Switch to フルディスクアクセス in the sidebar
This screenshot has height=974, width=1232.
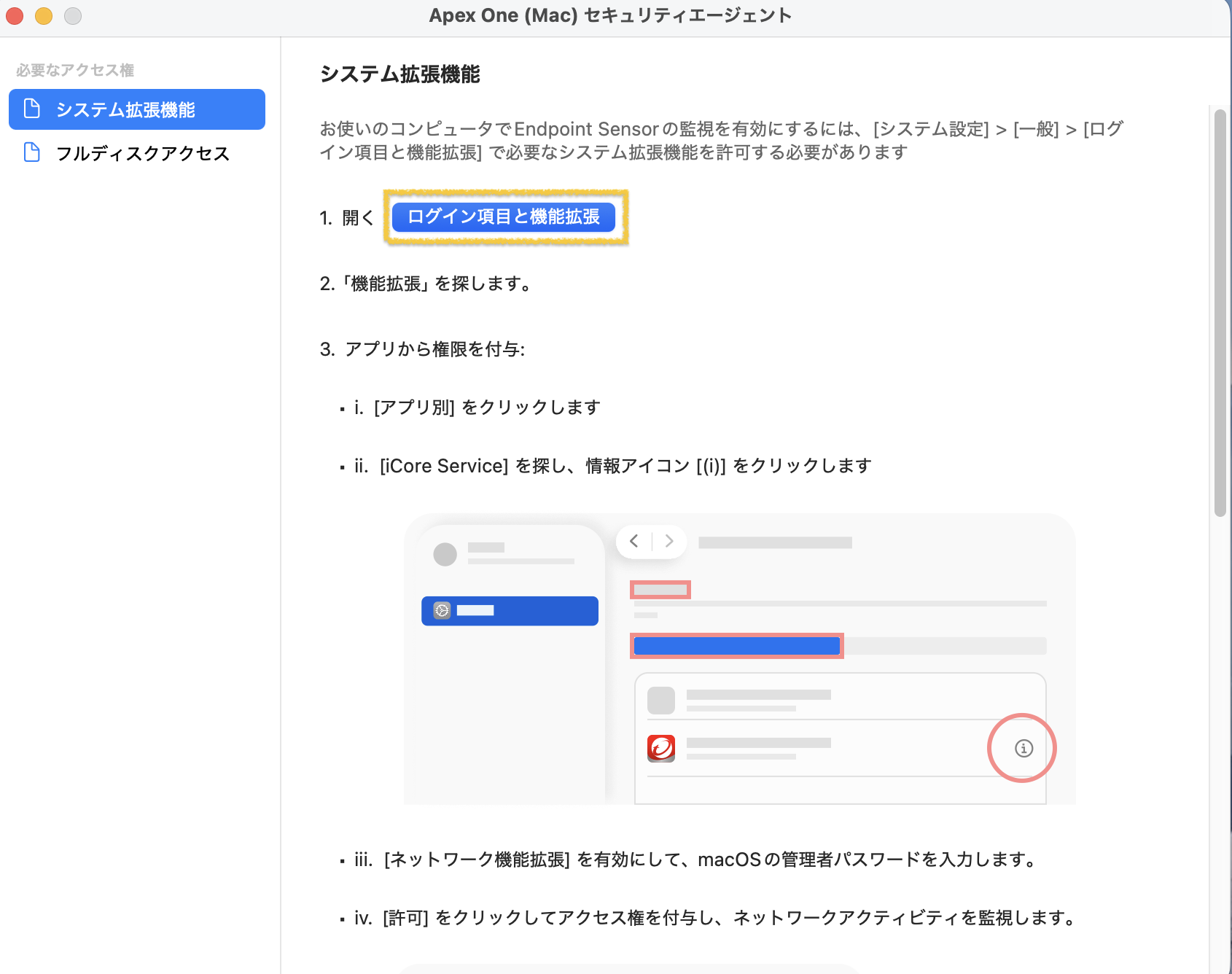pos(143,153)
